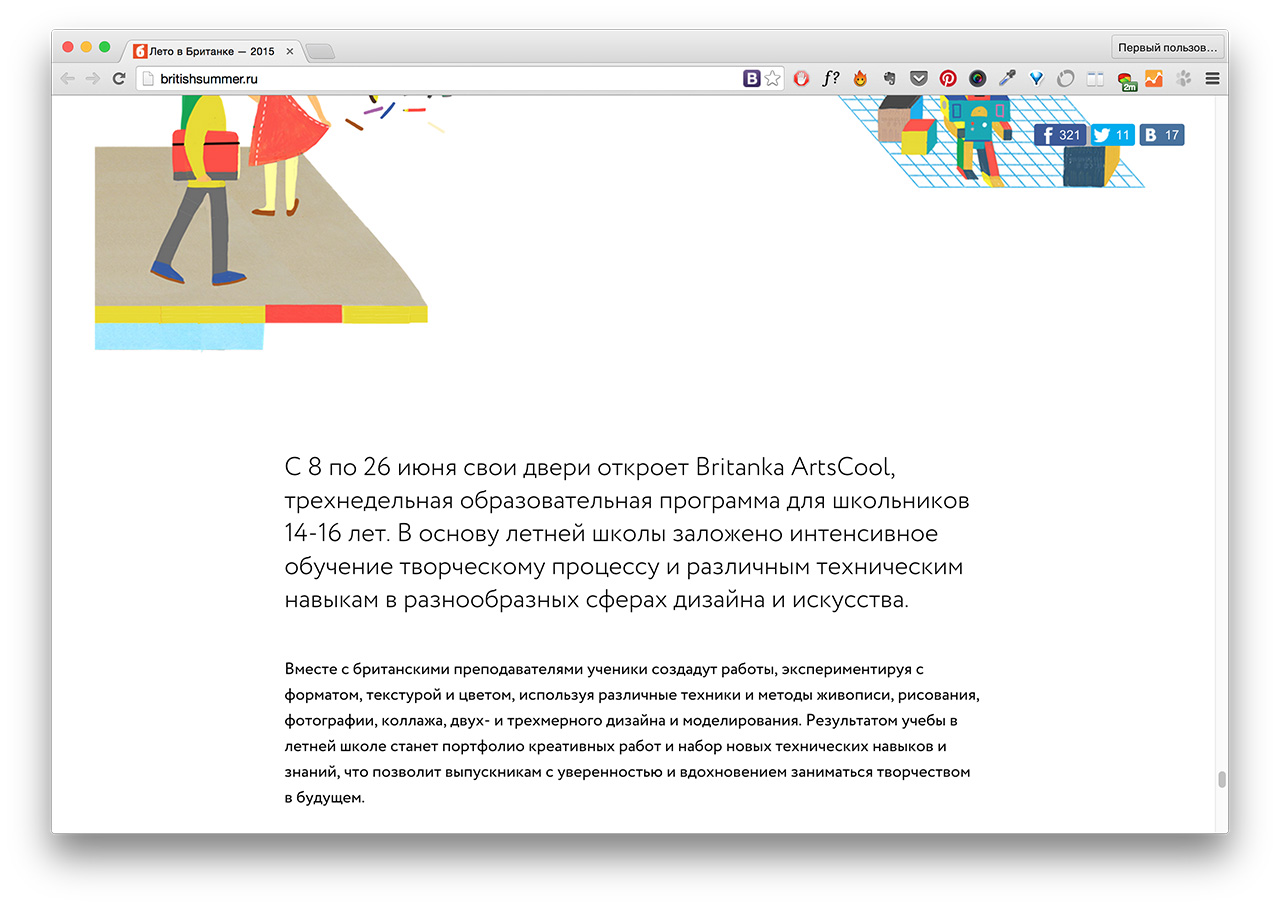Screen dimensions: 1280x907
Task: Click the green macOS fullscreen window button
Action: pos(104,47)
